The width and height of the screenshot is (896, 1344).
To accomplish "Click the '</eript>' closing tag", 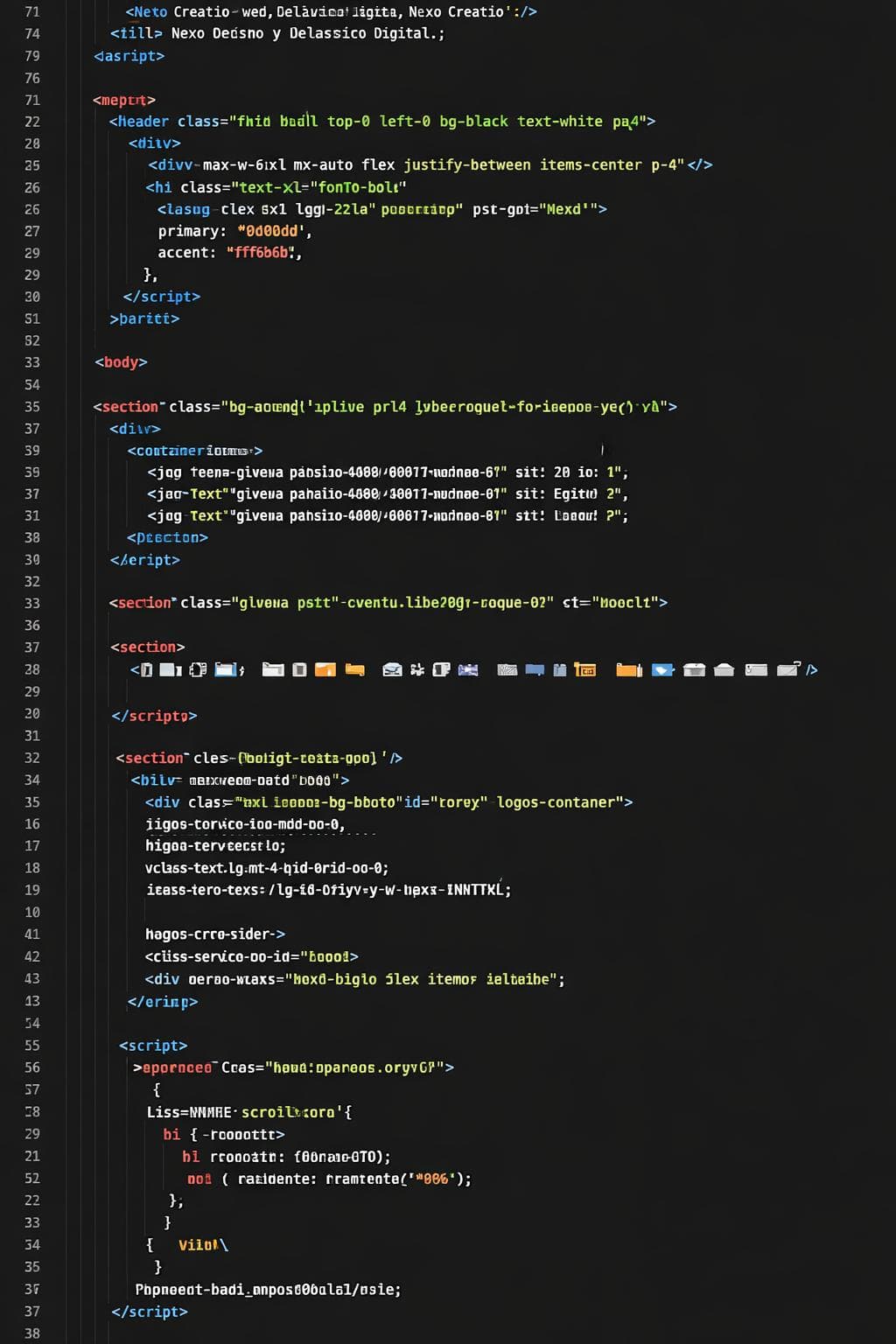I will (x=145, y=560).
